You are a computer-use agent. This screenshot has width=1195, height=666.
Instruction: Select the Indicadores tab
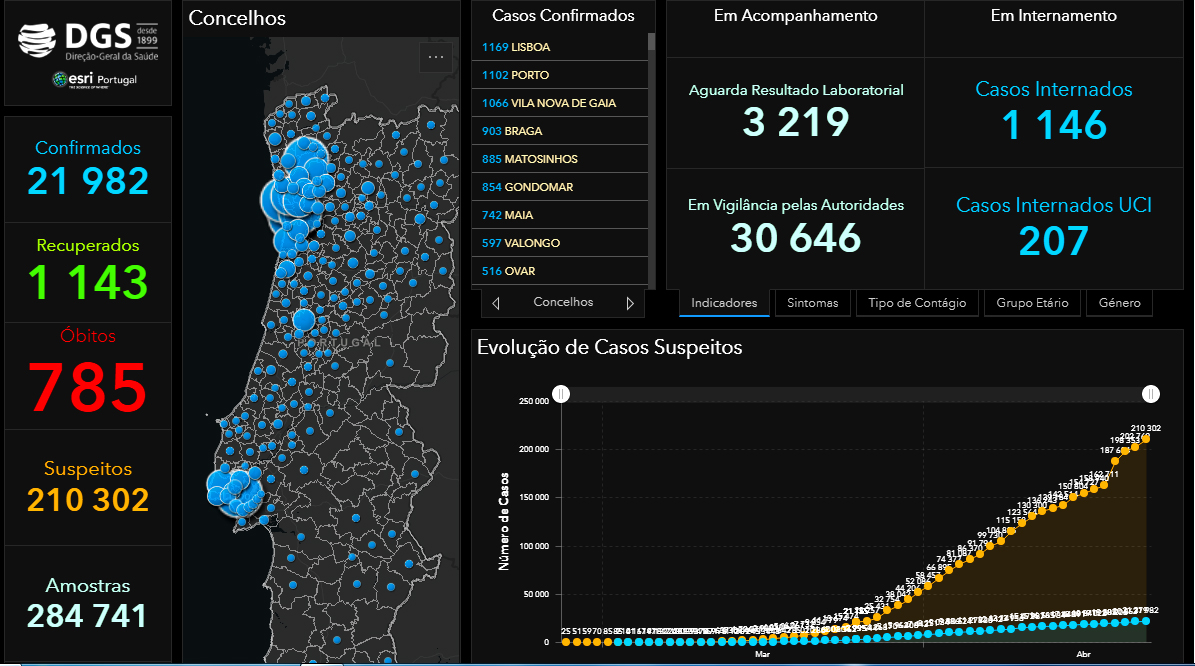724,303
